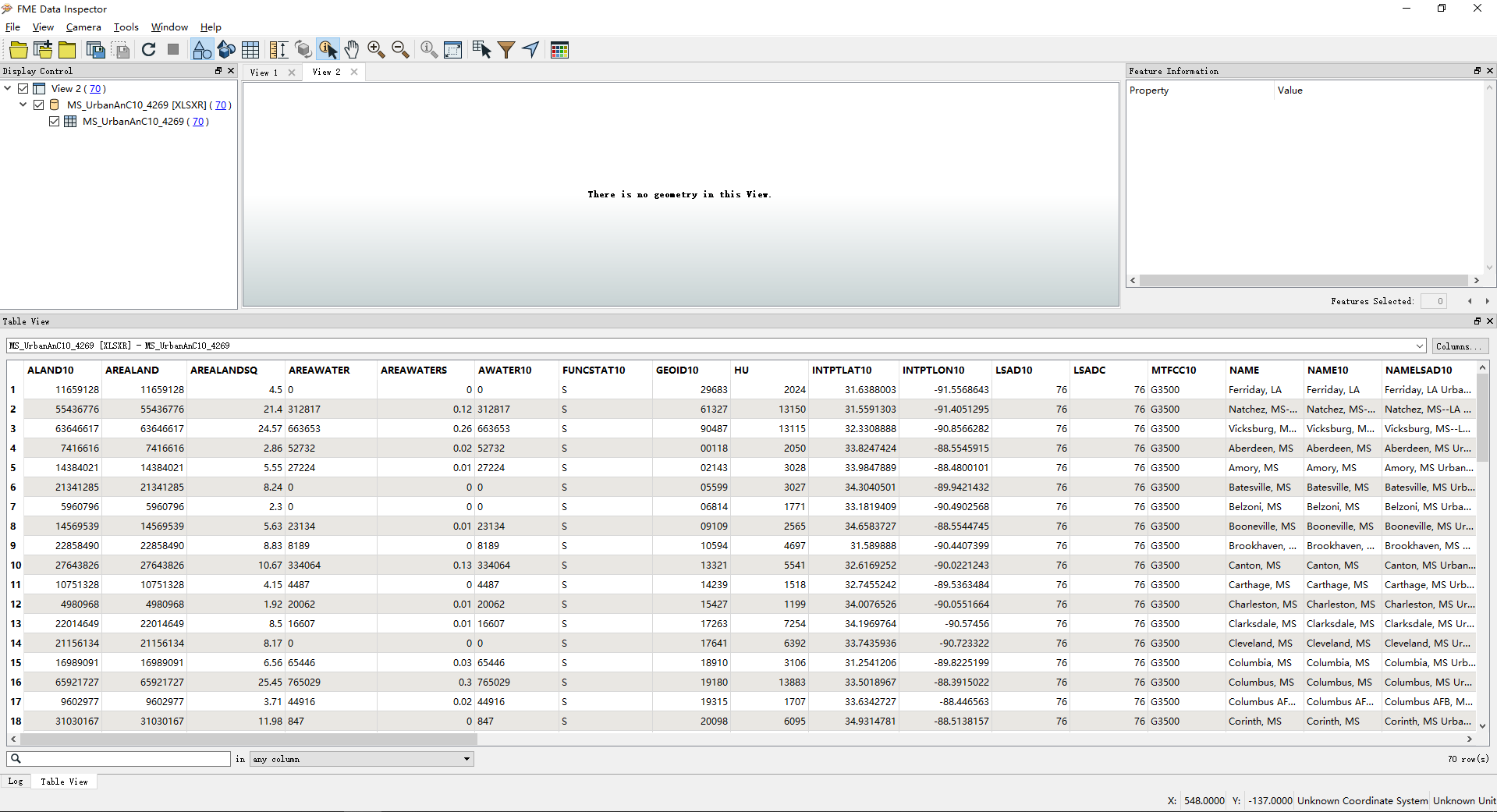Open the Window menu
This screenshot has height=812, width=1497.
pyautogui.click(x=169, y=27)
